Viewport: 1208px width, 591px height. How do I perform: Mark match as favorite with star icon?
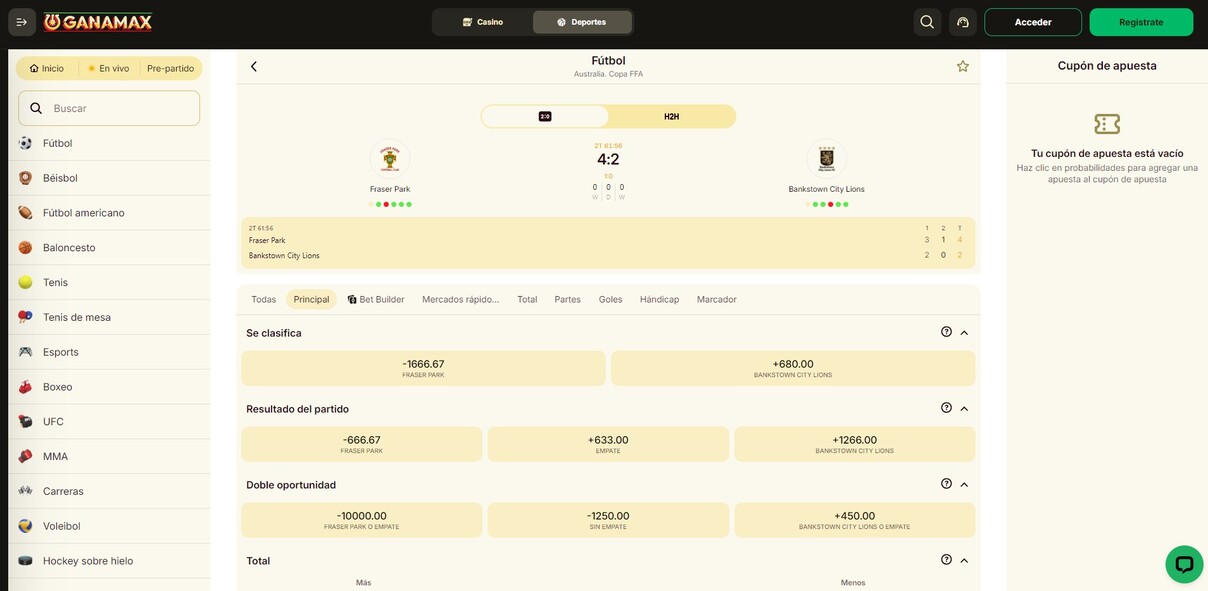point(962,66)
